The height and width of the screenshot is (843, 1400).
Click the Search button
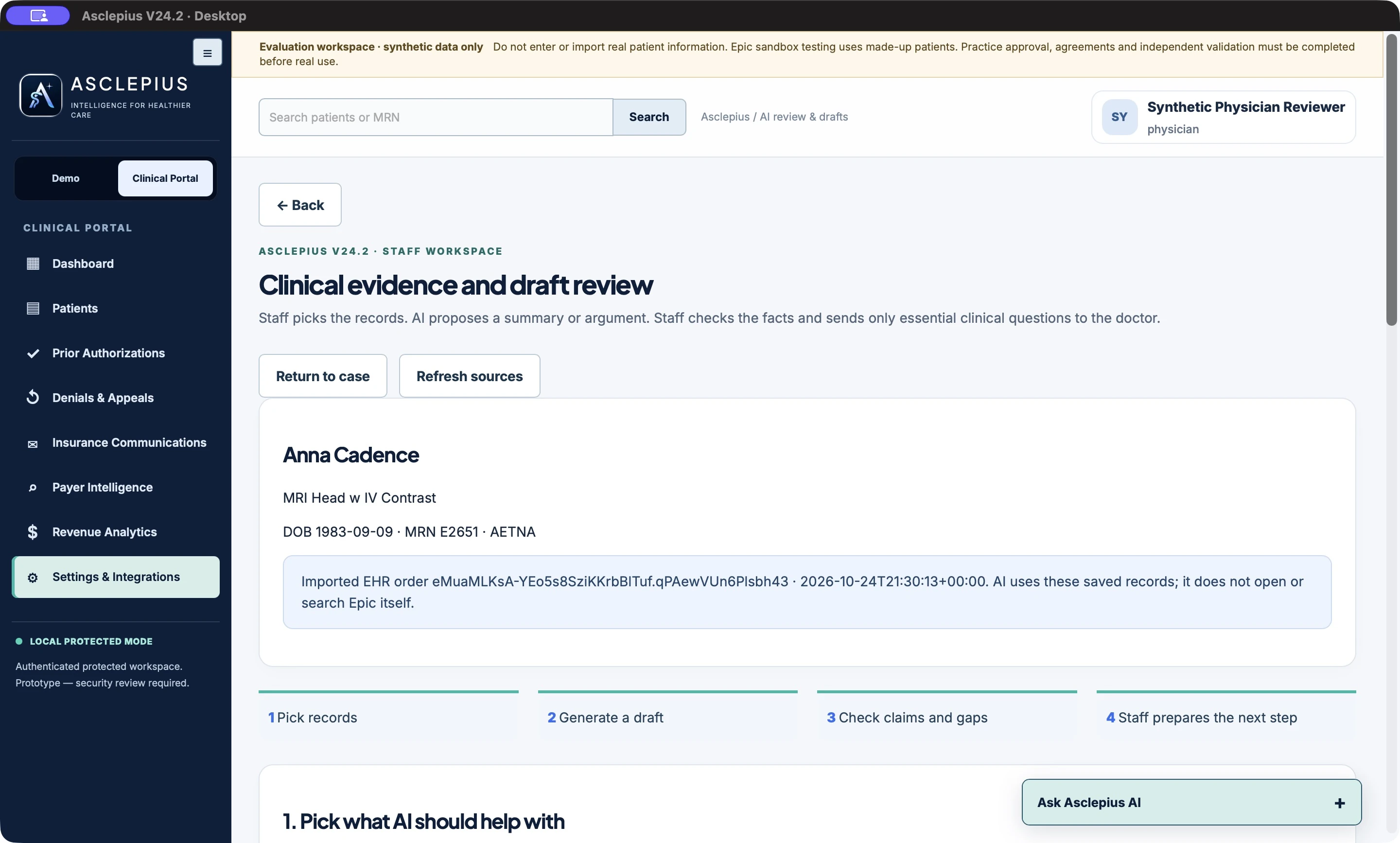(649, 117)
